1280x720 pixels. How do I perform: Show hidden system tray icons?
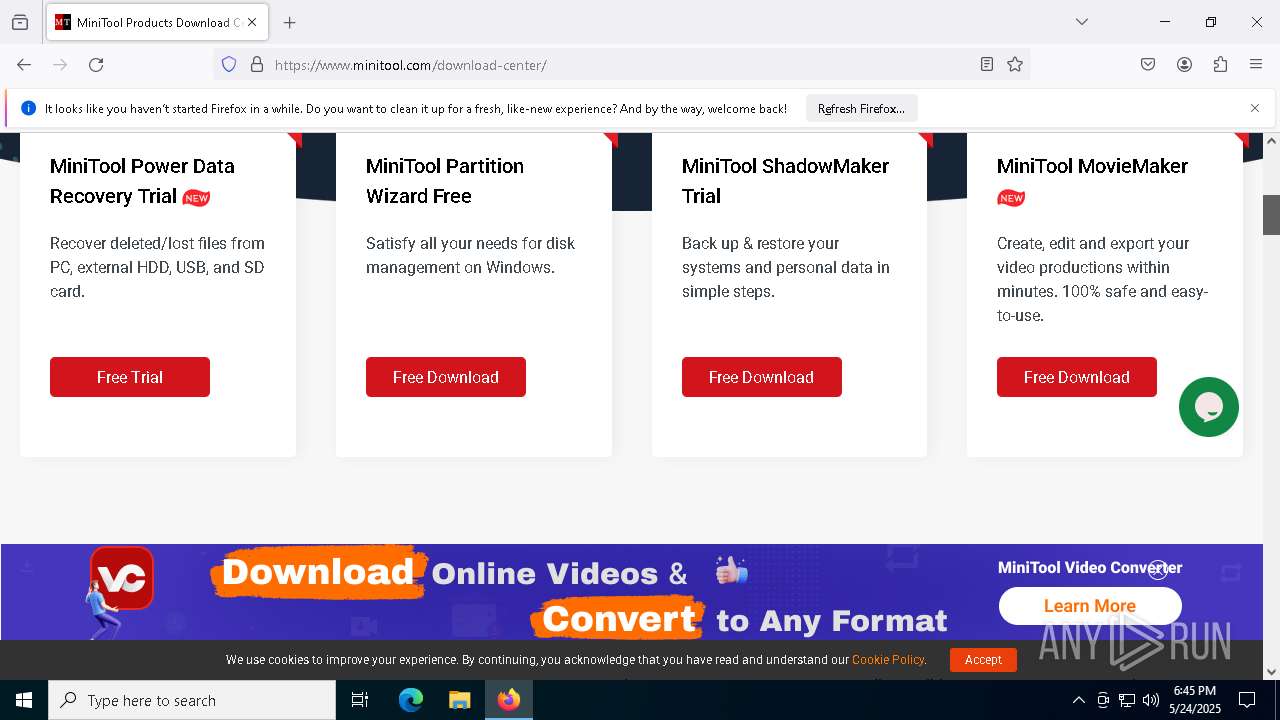pyautogui.click(x=1078, y=700)
